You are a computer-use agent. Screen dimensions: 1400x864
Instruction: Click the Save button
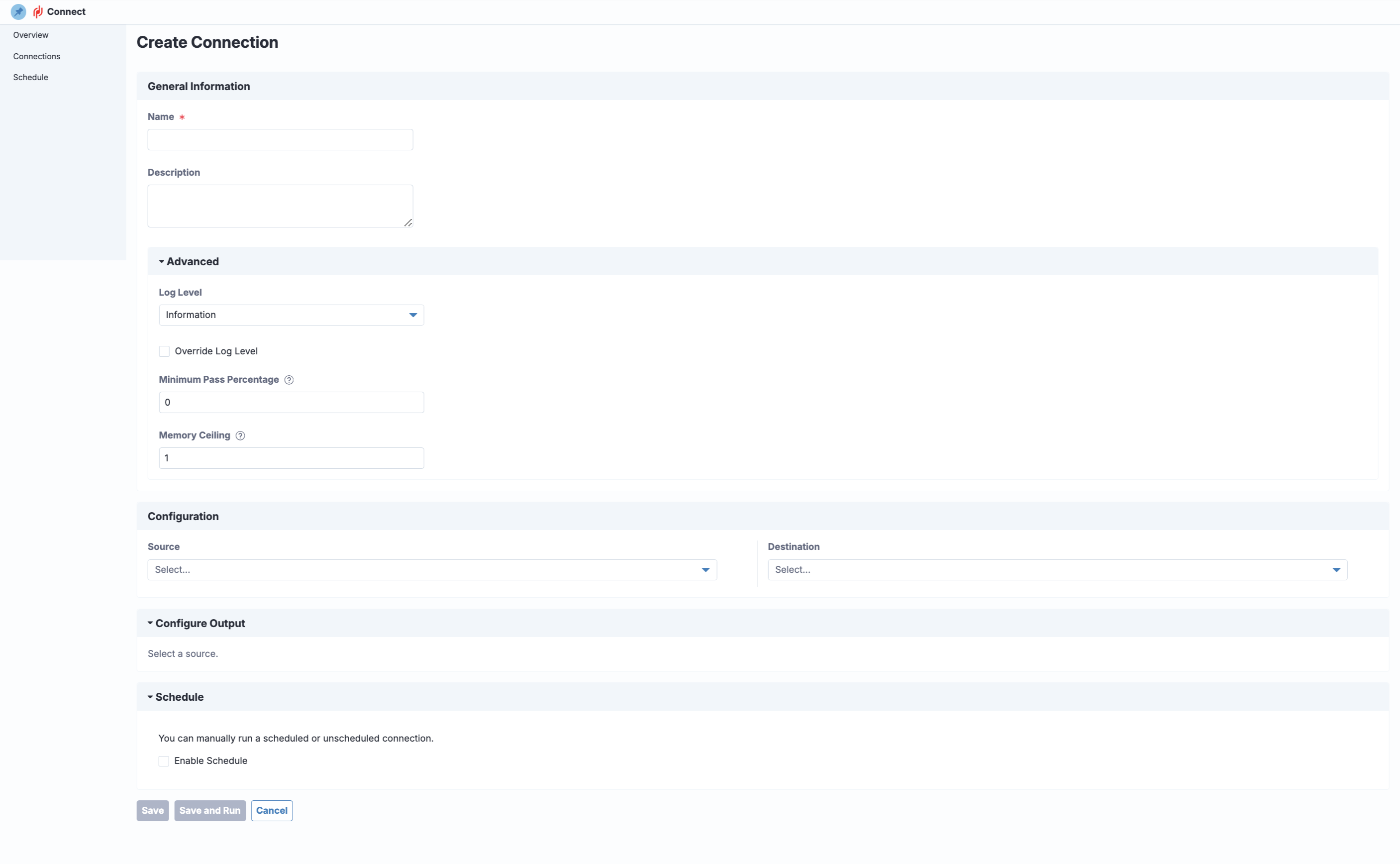click(x=152, y=810)
